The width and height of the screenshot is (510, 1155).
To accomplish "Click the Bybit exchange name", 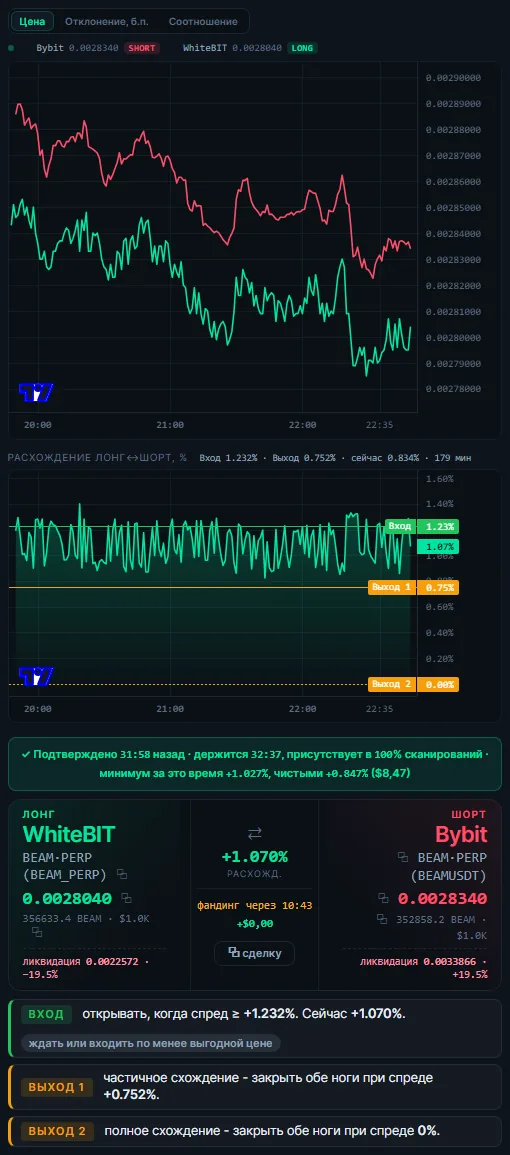I will [461, 834].
